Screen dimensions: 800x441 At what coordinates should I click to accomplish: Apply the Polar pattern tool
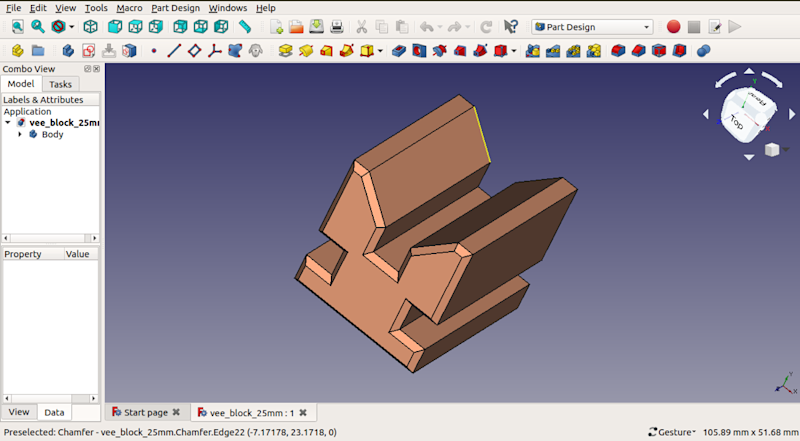573,51
